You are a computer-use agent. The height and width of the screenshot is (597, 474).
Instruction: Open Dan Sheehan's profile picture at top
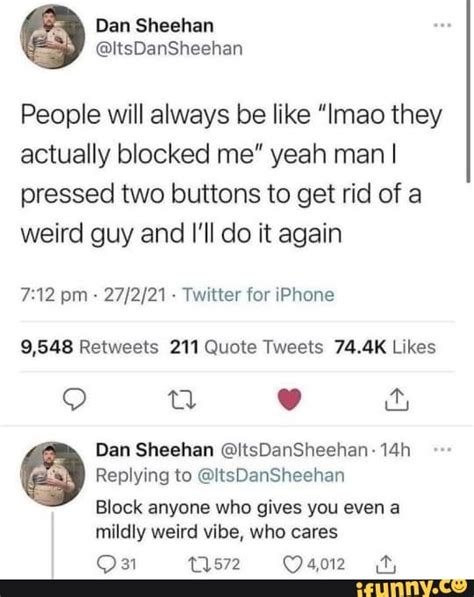[53, 37]
